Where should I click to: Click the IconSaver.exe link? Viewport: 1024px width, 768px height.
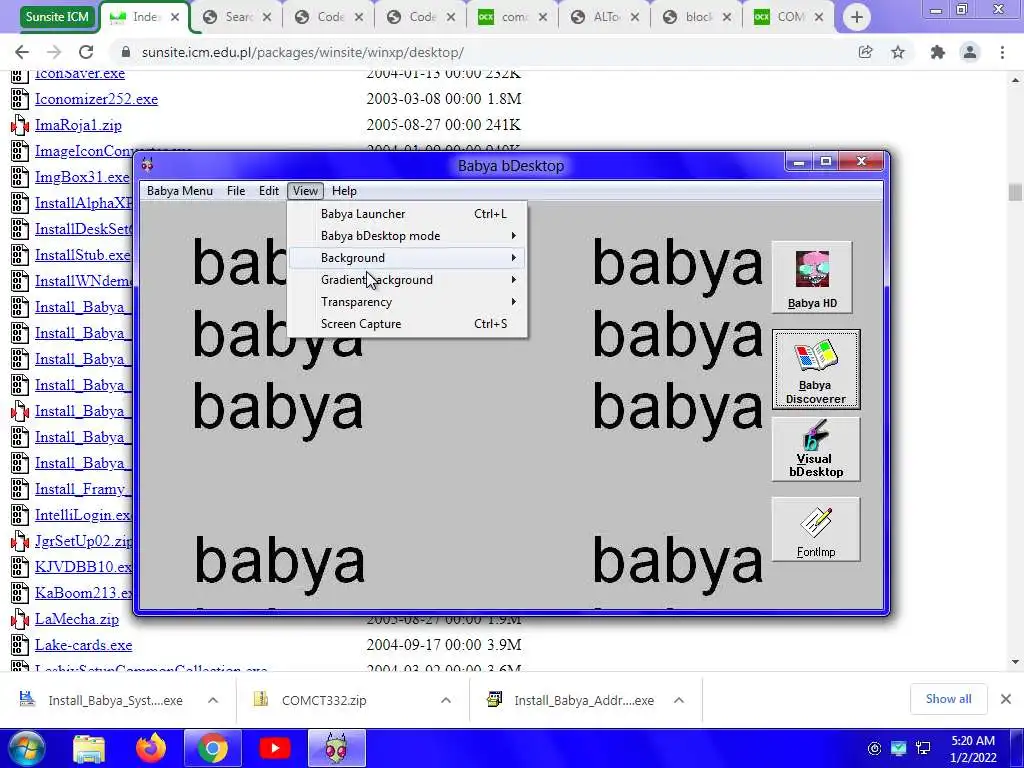point(80,73)
